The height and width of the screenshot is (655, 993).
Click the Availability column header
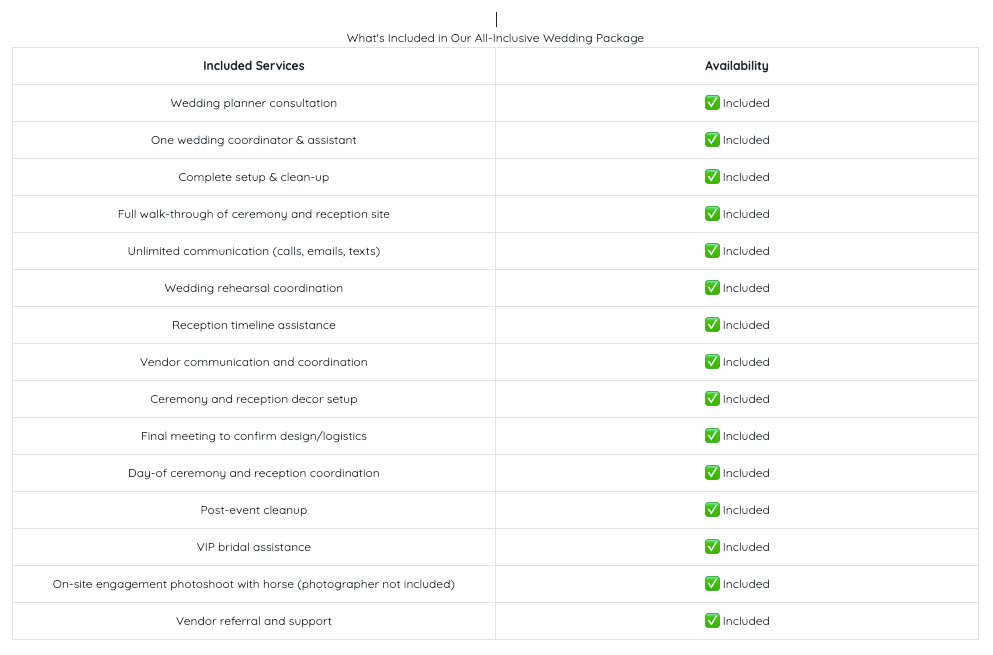point(737,66)
